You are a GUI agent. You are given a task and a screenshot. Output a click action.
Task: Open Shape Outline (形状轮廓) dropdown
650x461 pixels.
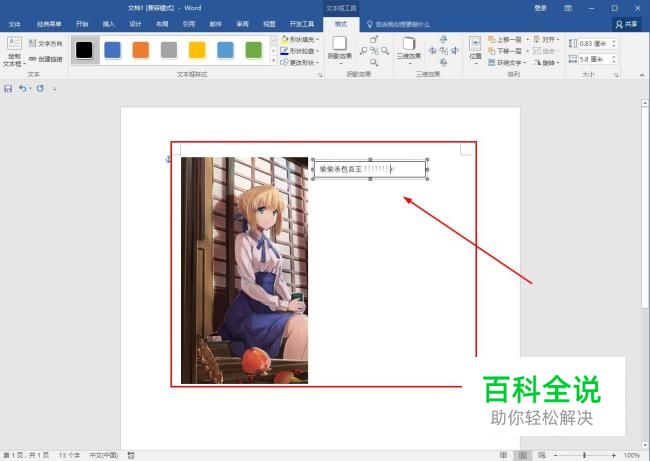[x=300, y=51]
